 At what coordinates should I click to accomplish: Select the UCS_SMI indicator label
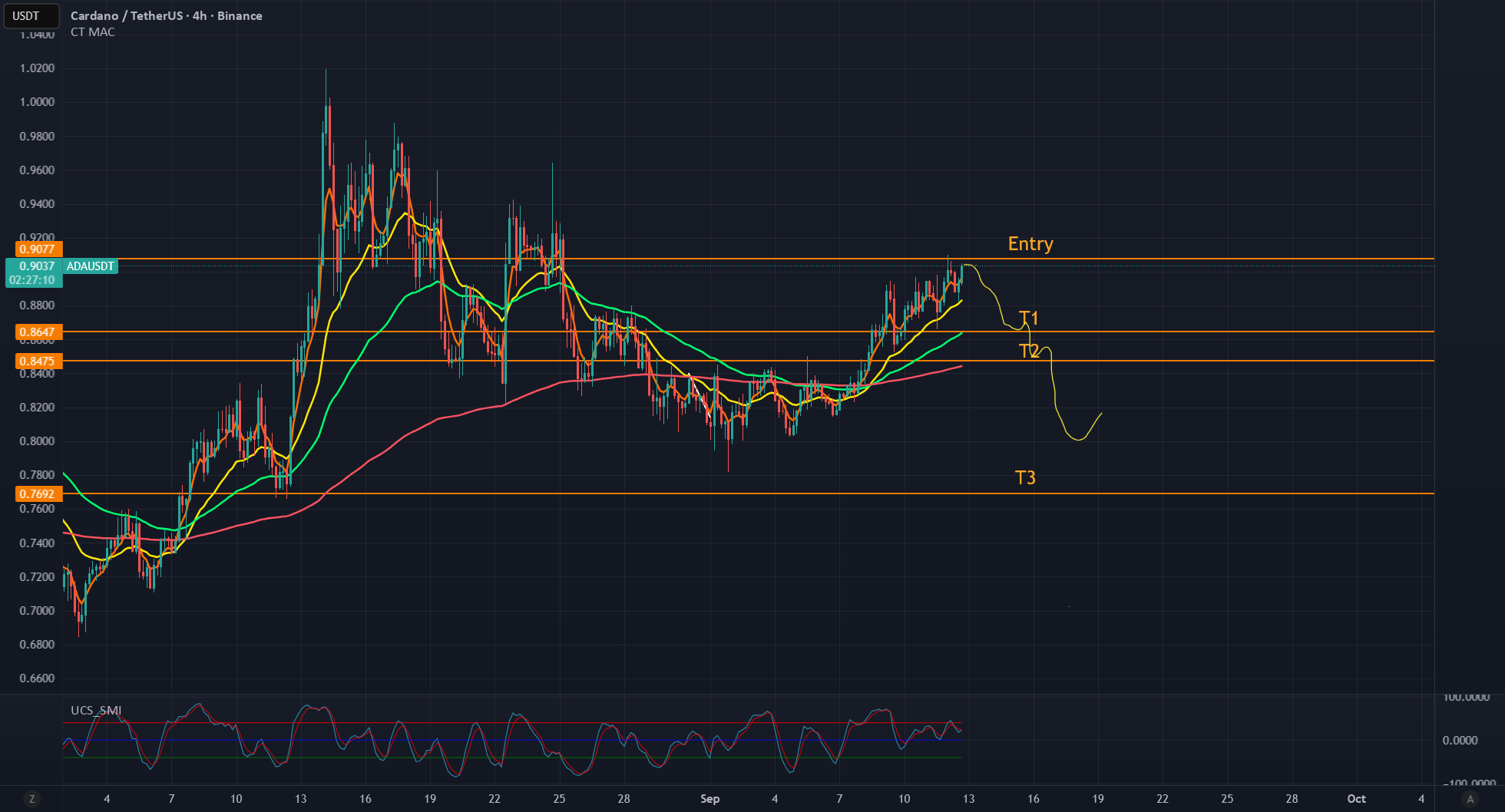pyautogui.click(x=96, y=710)
